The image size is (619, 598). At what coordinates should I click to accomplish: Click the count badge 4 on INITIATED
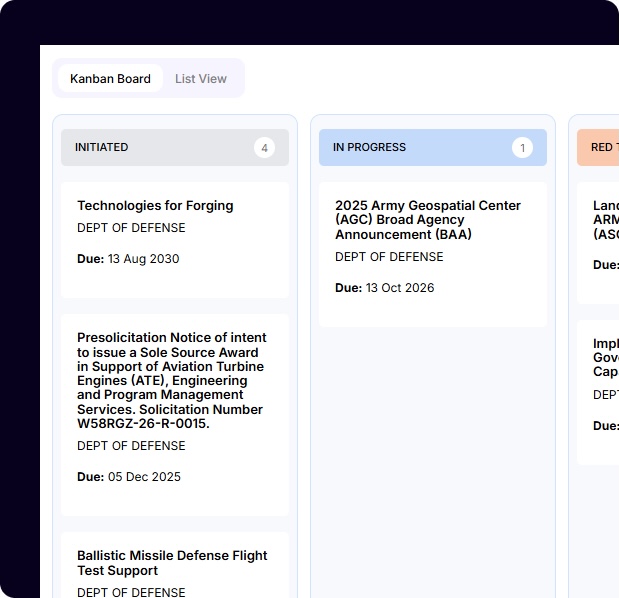click(x=264, y=148)
